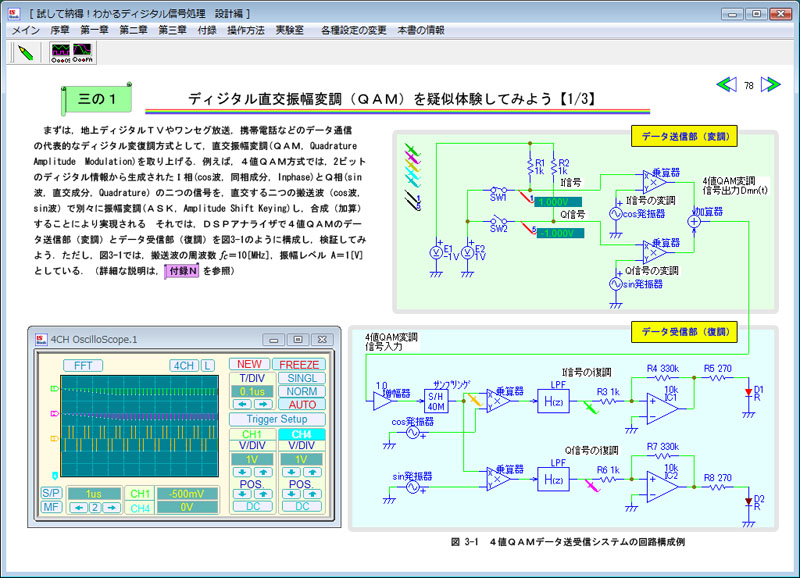Select AUTO trigger mode
Screen dimensions: 800x578
click(302, 405)
